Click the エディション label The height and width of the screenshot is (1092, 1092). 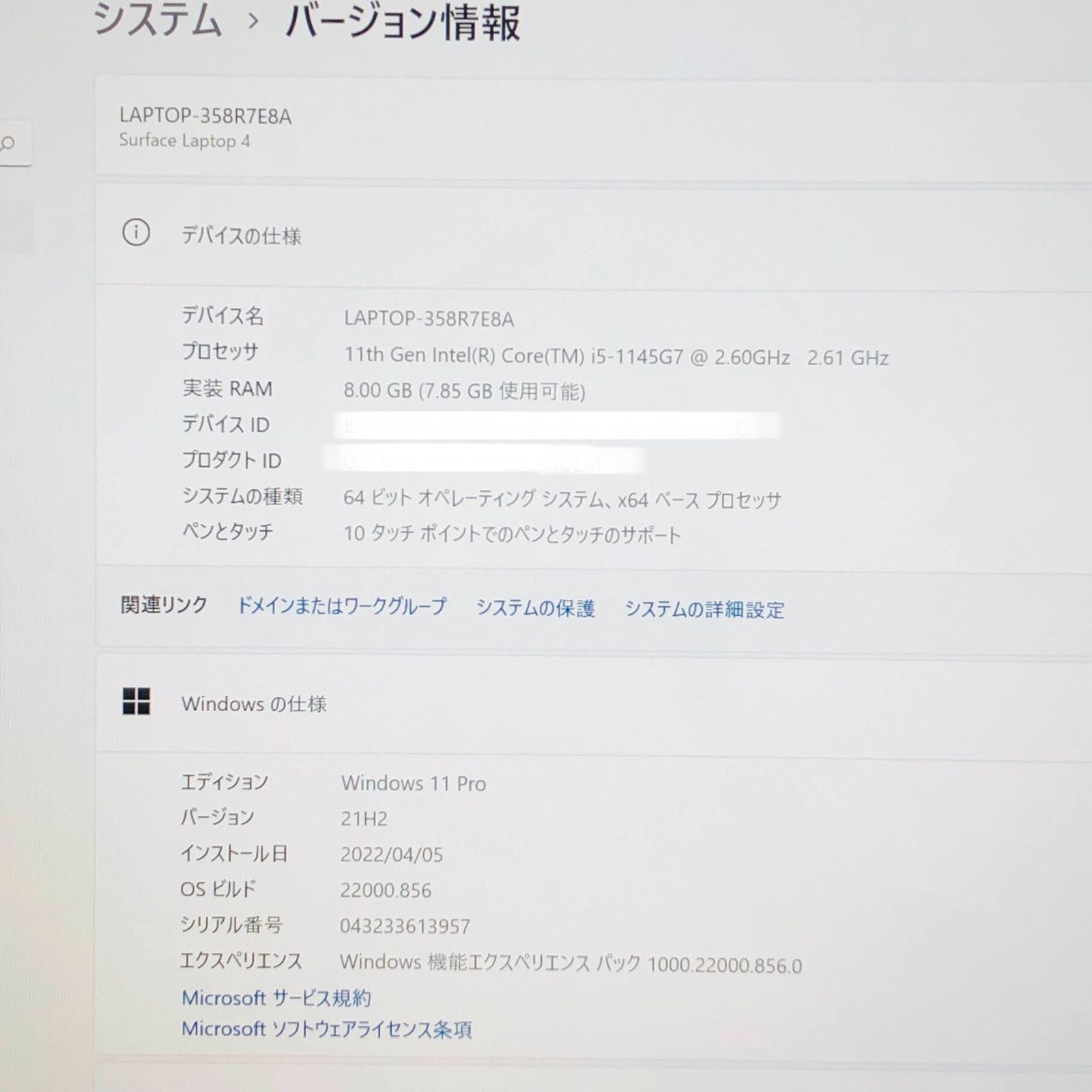pyautogui.click(x=225, y=781)
